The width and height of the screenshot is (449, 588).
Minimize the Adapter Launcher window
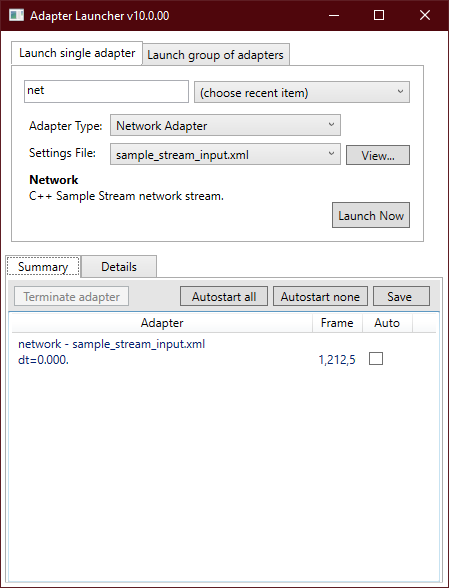(334, 15)
